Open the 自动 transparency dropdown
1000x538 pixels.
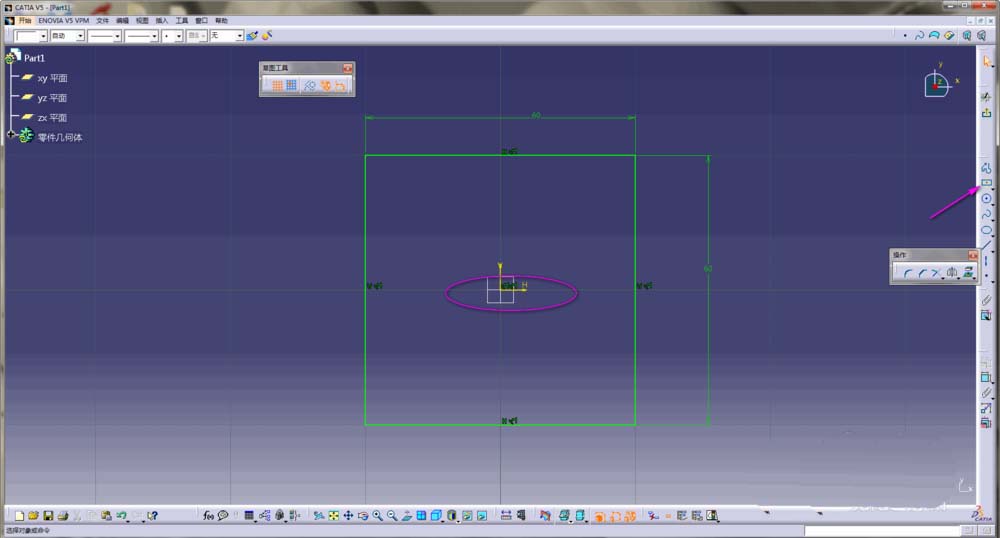tap(80, 36)
